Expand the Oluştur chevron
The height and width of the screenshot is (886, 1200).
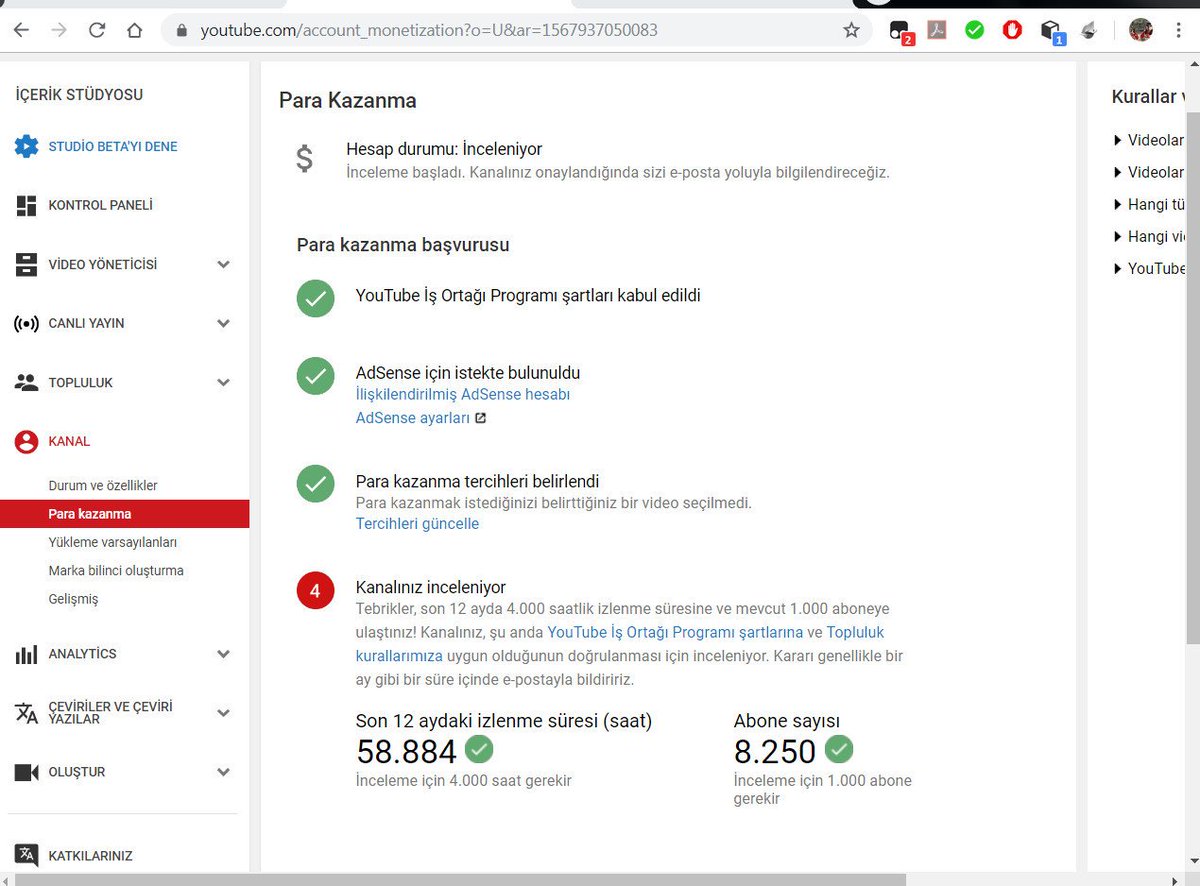pos(224,772)
